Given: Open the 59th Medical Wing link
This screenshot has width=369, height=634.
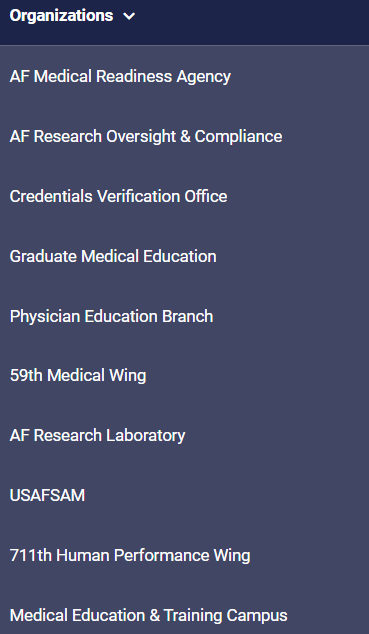Looking at the screenshot, I should (x=78, y=376).
